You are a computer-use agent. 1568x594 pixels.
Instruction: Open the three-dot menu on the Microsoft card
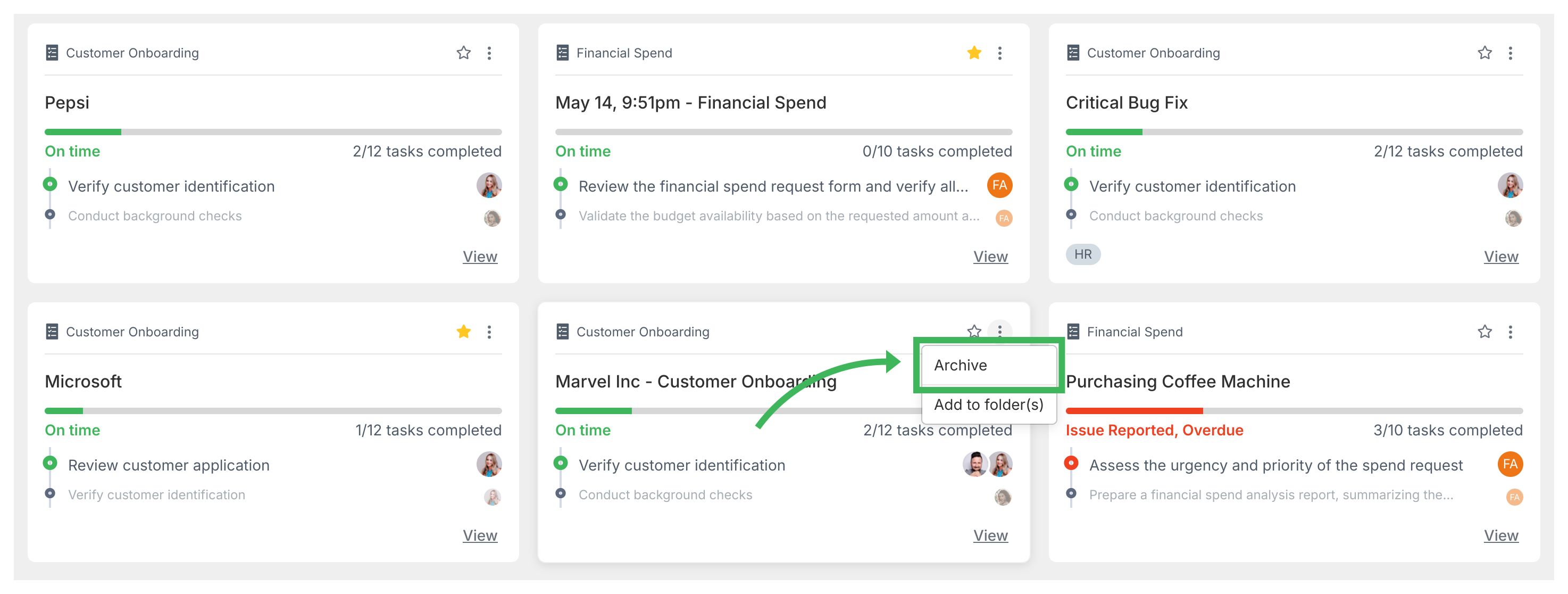pyautogui.click(x=489, y=332)
